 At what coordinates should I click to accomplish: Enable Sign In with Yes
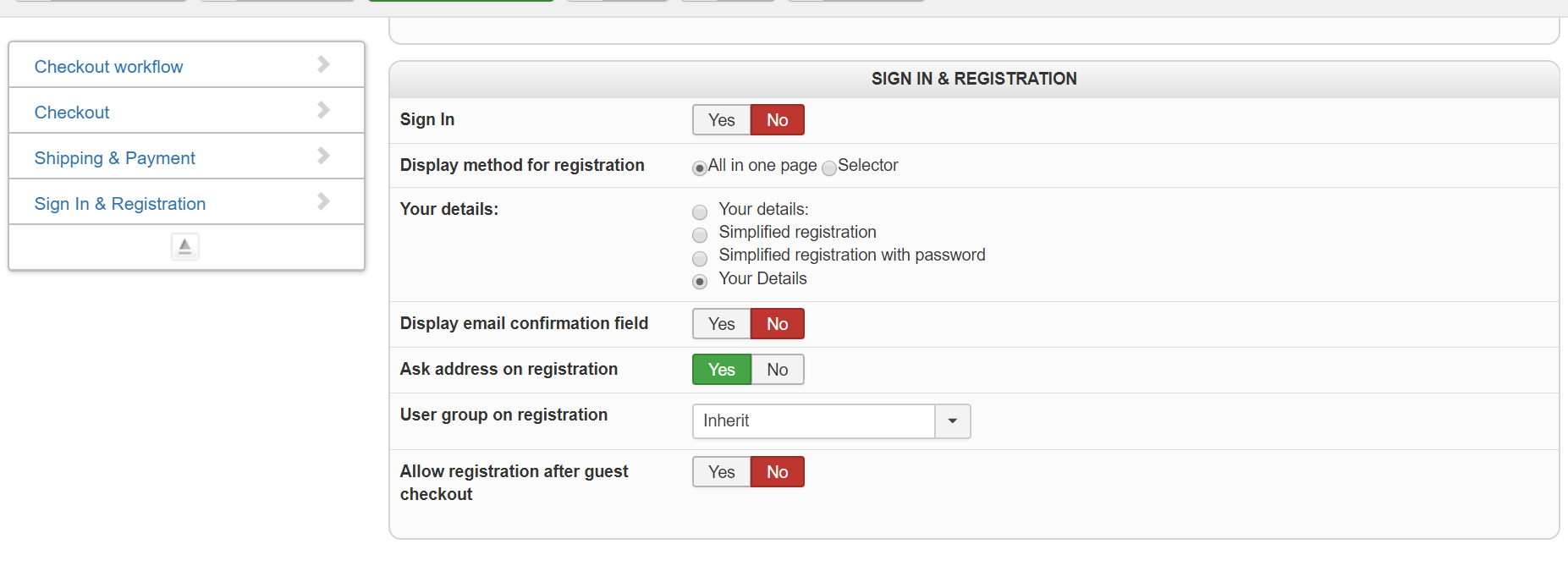click(x=721, y=120)
